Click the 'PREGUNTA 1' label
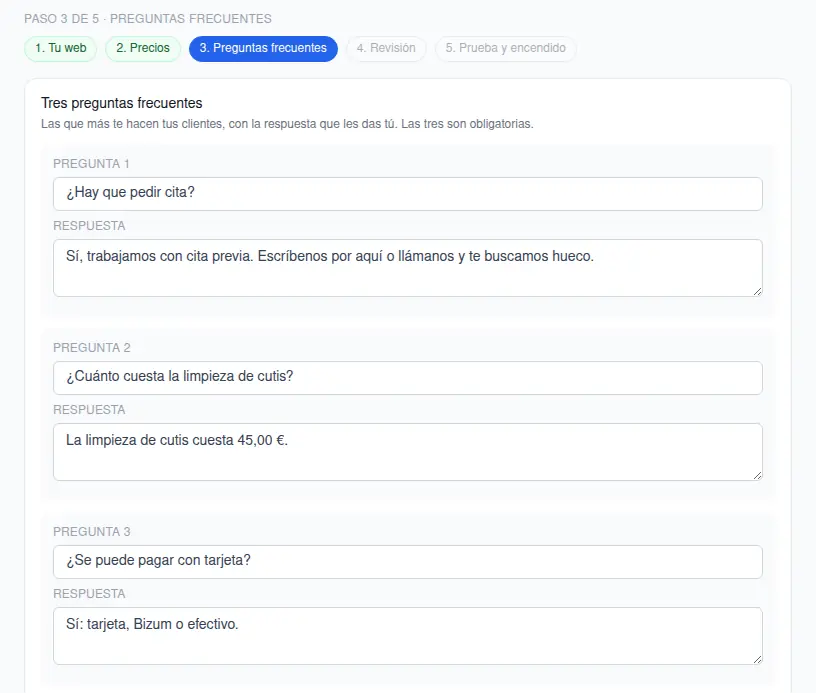 pos(91,164)
